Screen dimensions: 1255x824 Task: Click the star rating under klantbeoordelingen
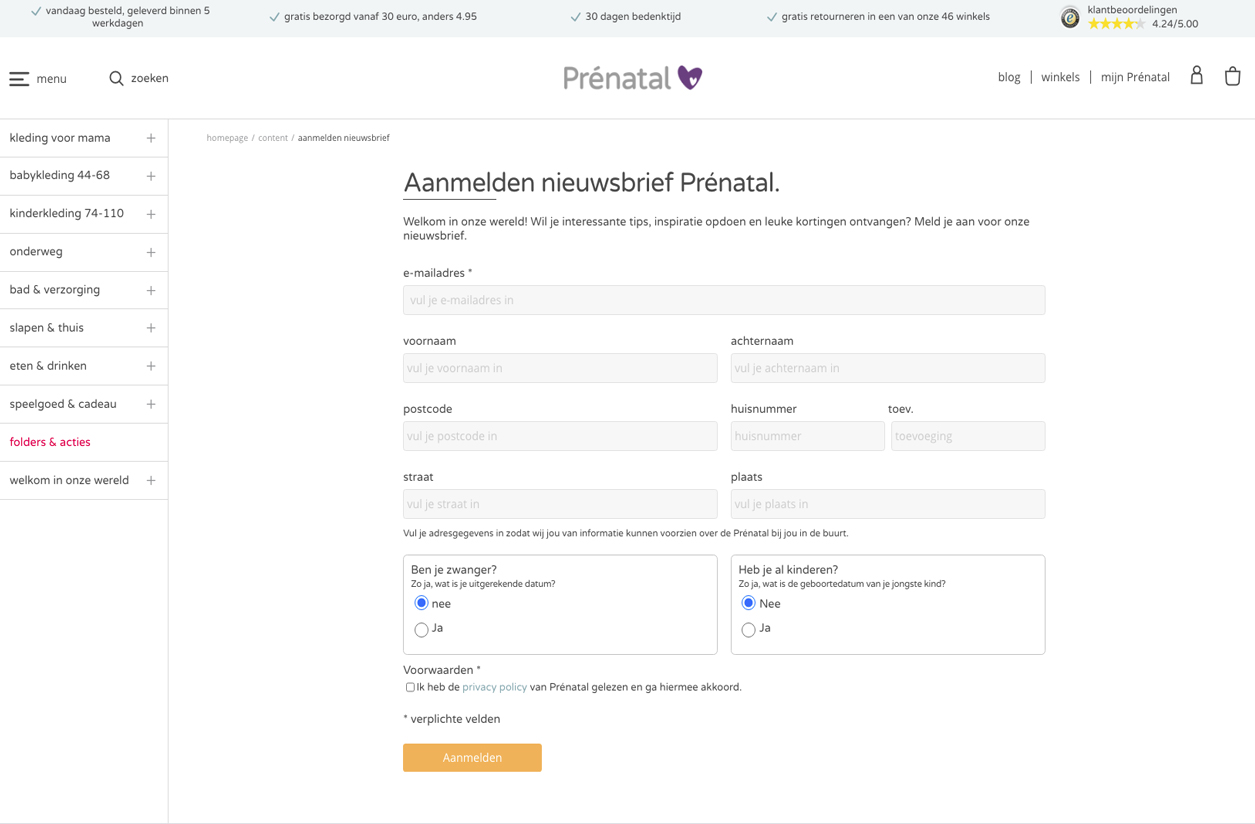click(x=1116, y=24)
